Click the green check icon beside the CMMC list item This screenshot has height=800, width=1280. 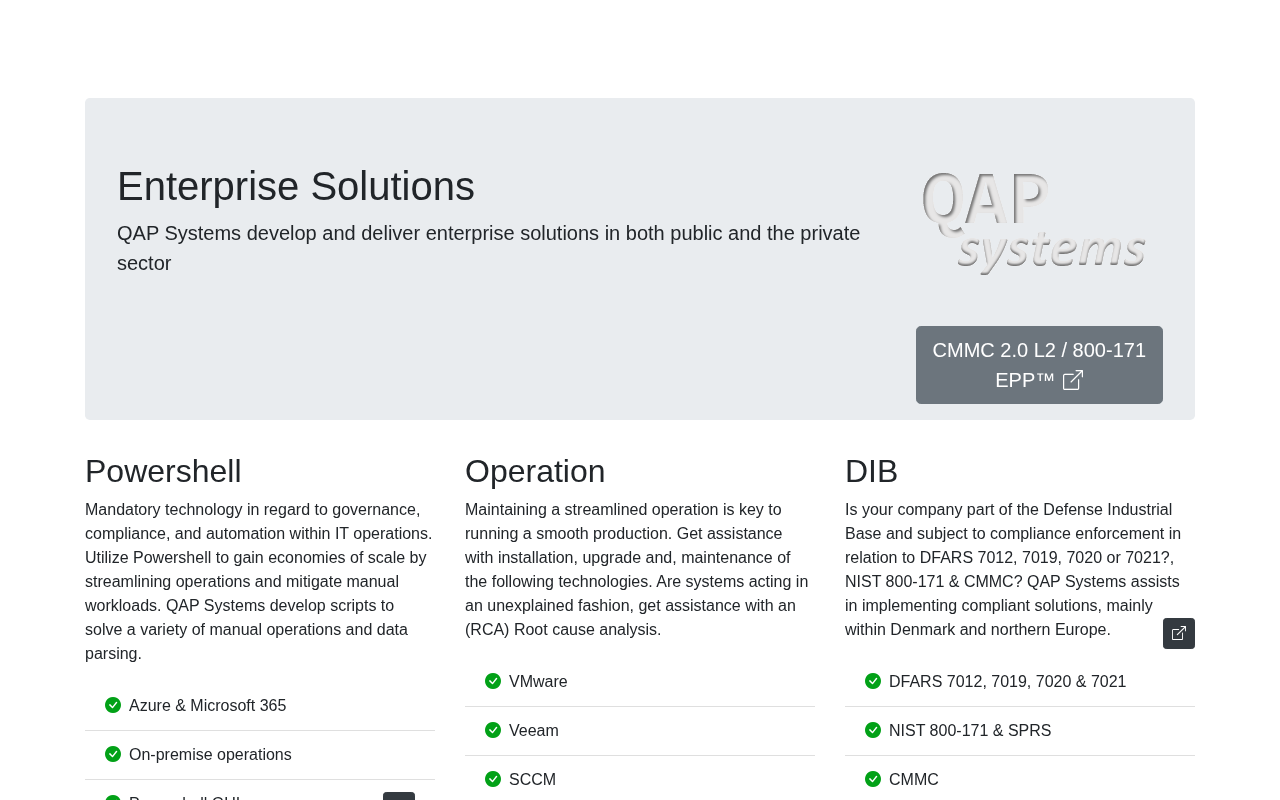(873, 779)
